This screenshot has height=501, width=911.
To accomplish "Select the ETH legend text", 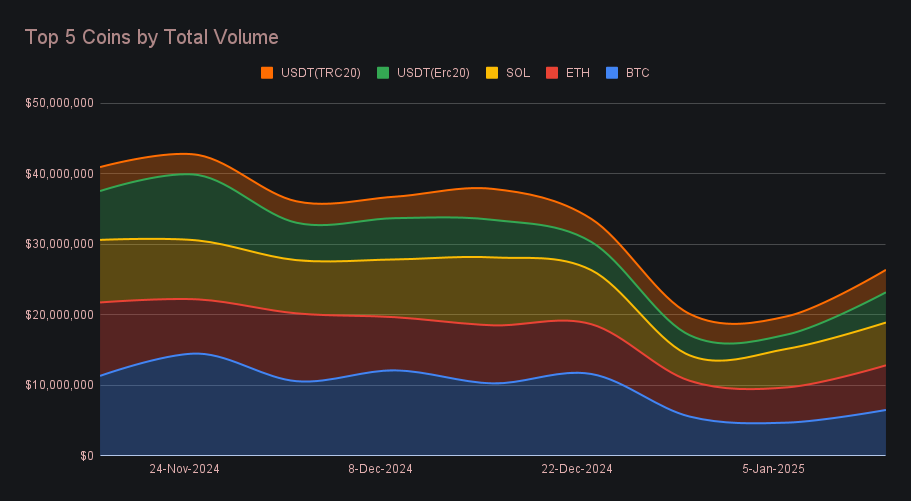I will click(x=577, y=73).
